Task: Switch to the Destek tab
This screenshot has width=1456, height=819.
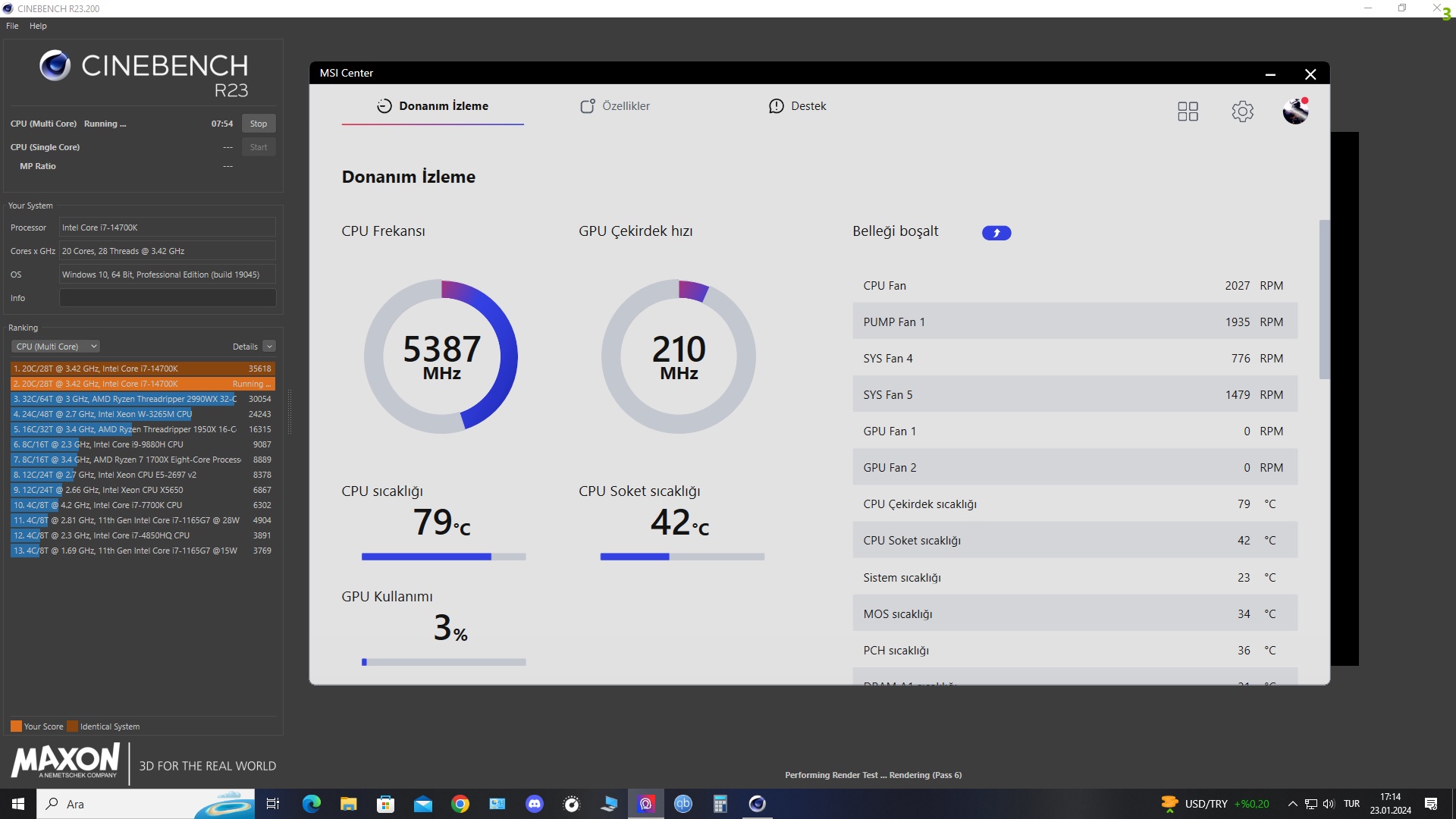Action: (797, 106)
